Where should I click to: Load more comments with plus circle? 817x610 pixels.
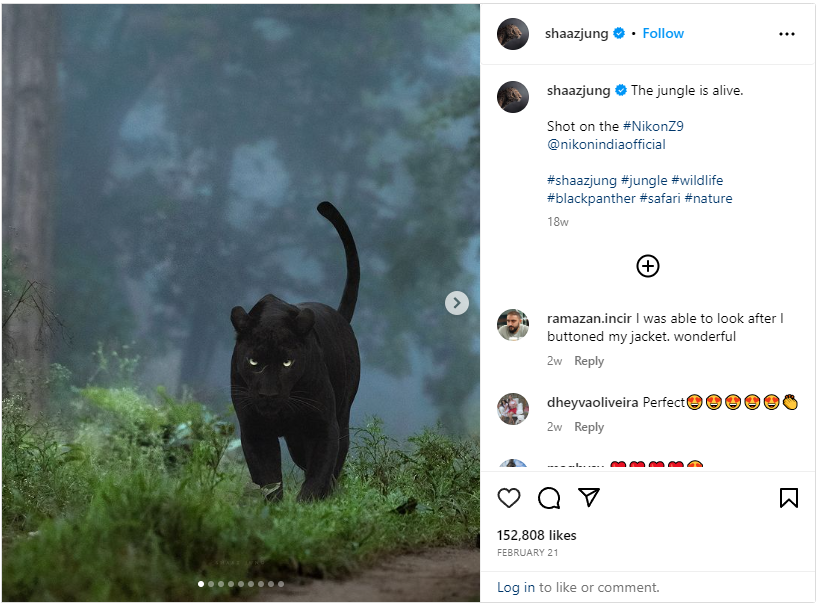coord(648,266)
